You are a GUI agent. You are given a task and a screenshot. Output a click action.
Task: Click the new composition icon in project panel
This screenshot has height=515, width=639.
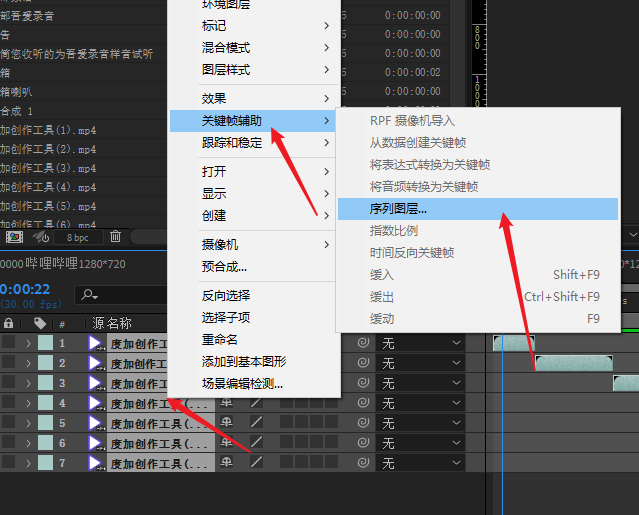[x=14, y=236]
